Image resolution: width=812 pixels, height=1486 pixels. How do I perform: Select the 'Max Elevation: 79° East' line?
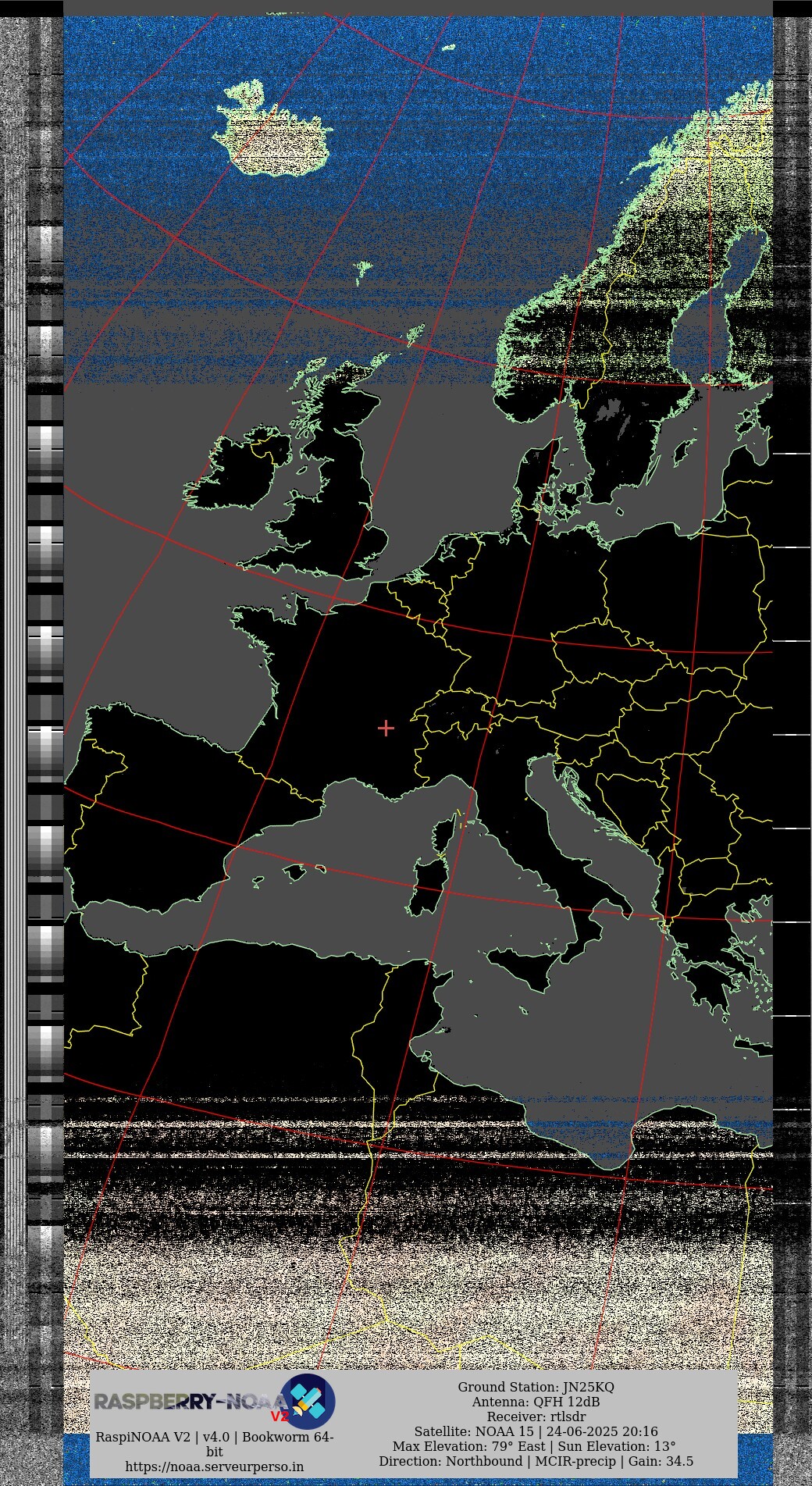(536, 1446)
